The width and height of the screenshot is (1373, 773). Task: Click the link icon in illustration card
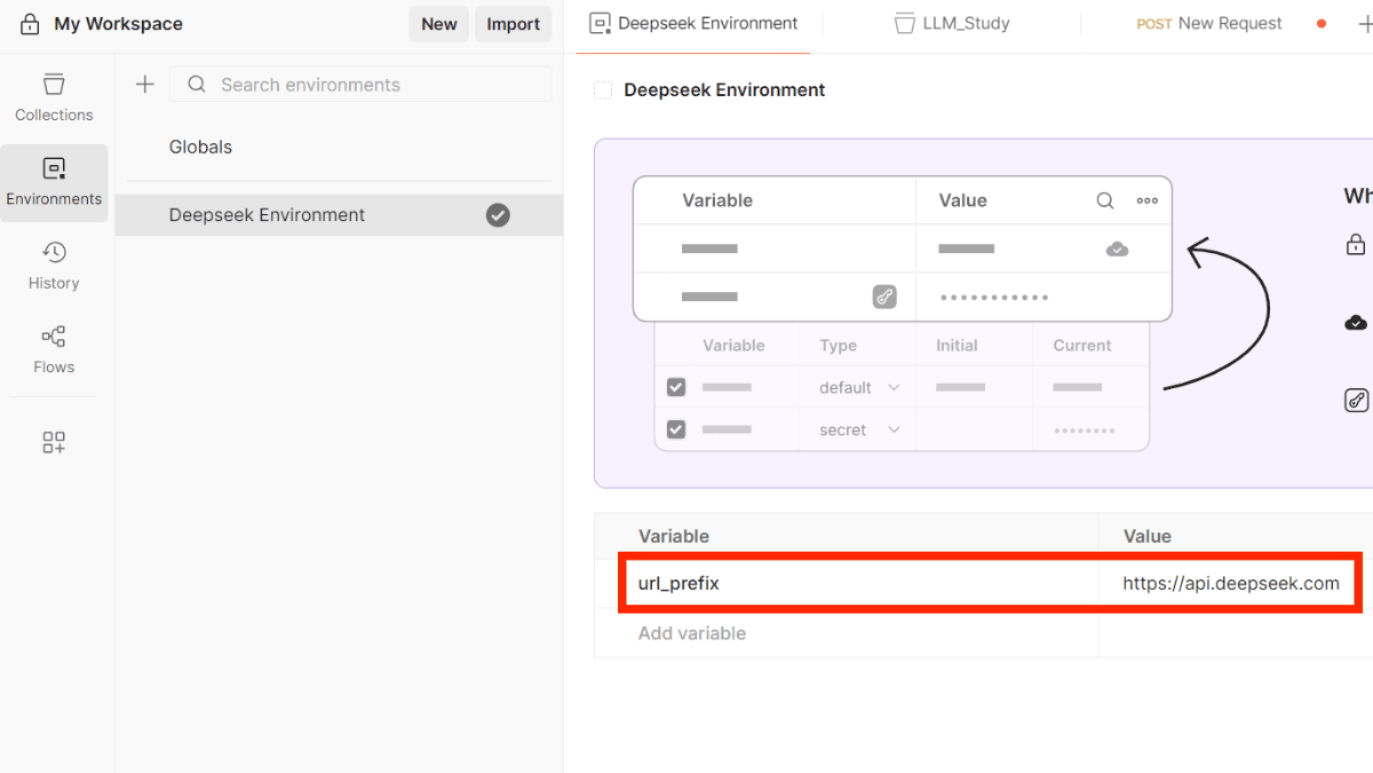click(x=884, y=296)
